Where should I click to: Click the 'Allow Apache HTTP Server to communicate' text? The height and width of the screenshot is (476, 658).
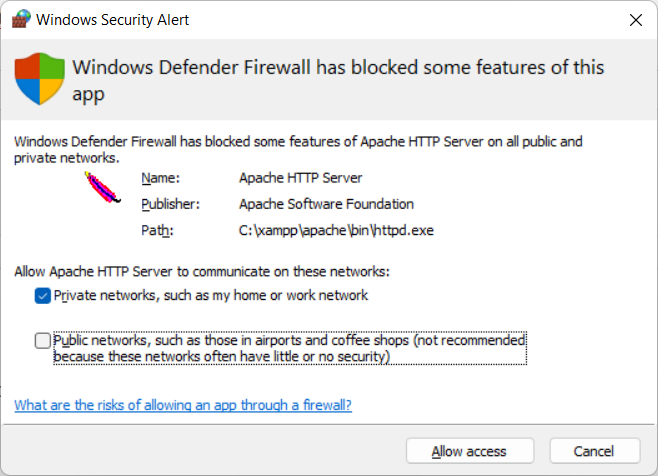tap(202, 272)
